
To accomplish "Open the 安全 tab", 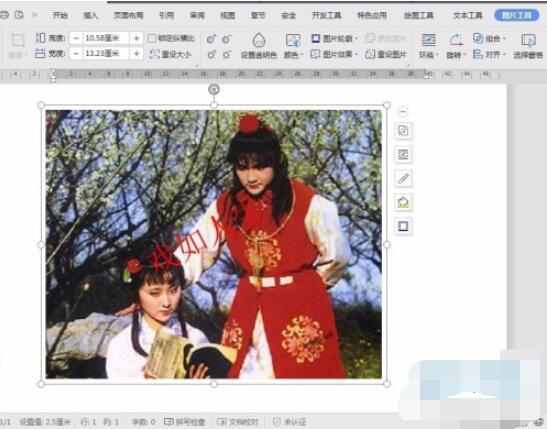I will pos(289,15).
